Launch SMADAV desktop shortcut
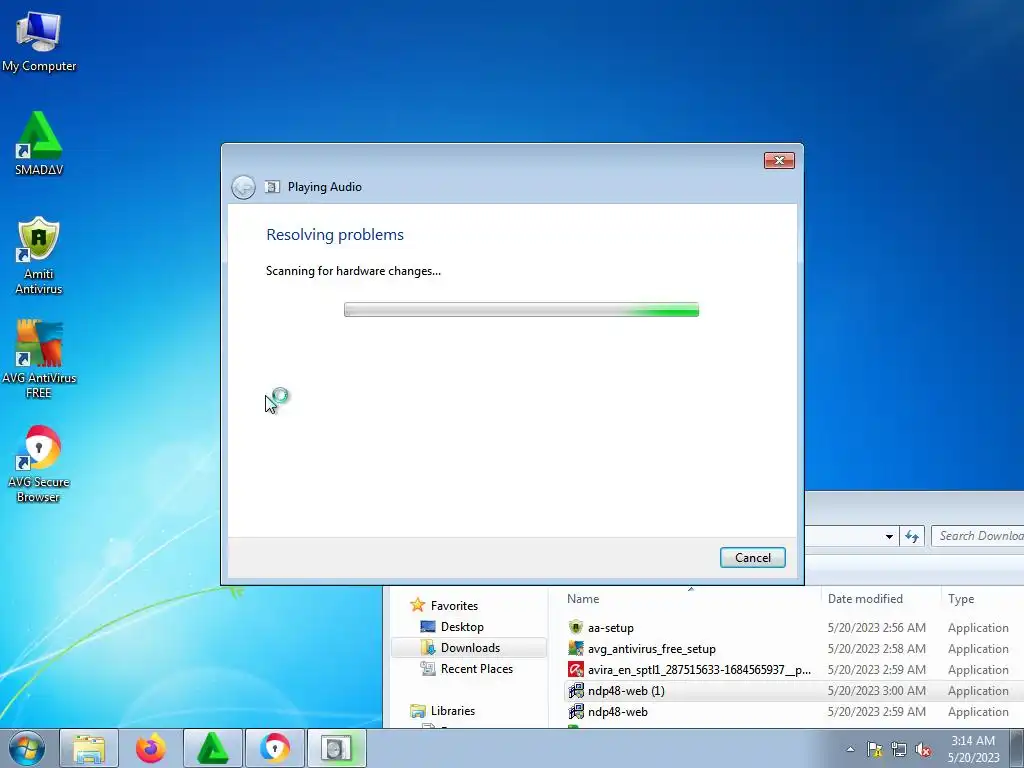The height and width of the screenshot is (768, 1024). click(x=39, y=144)
